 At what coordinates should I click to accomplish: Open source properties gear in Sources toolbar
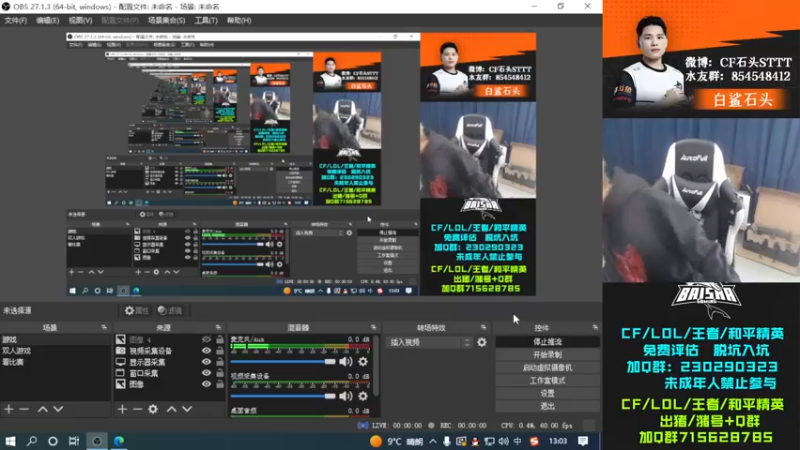tap(153, 409)
